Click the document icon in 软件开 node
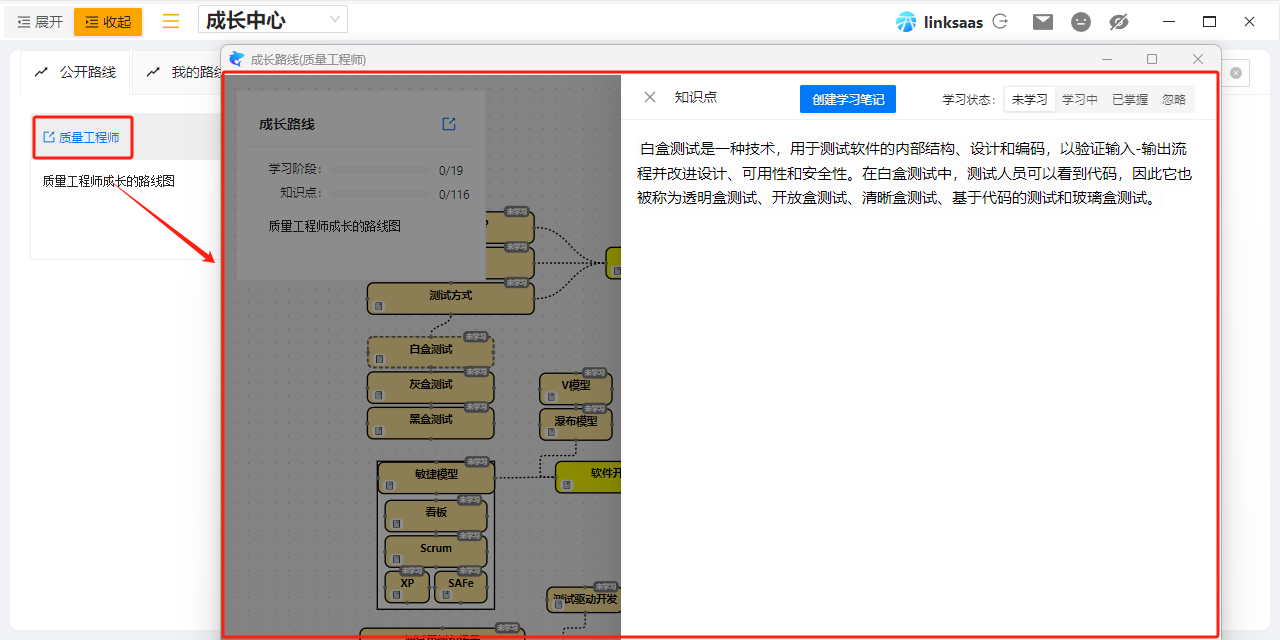 [x=567, y=485]
